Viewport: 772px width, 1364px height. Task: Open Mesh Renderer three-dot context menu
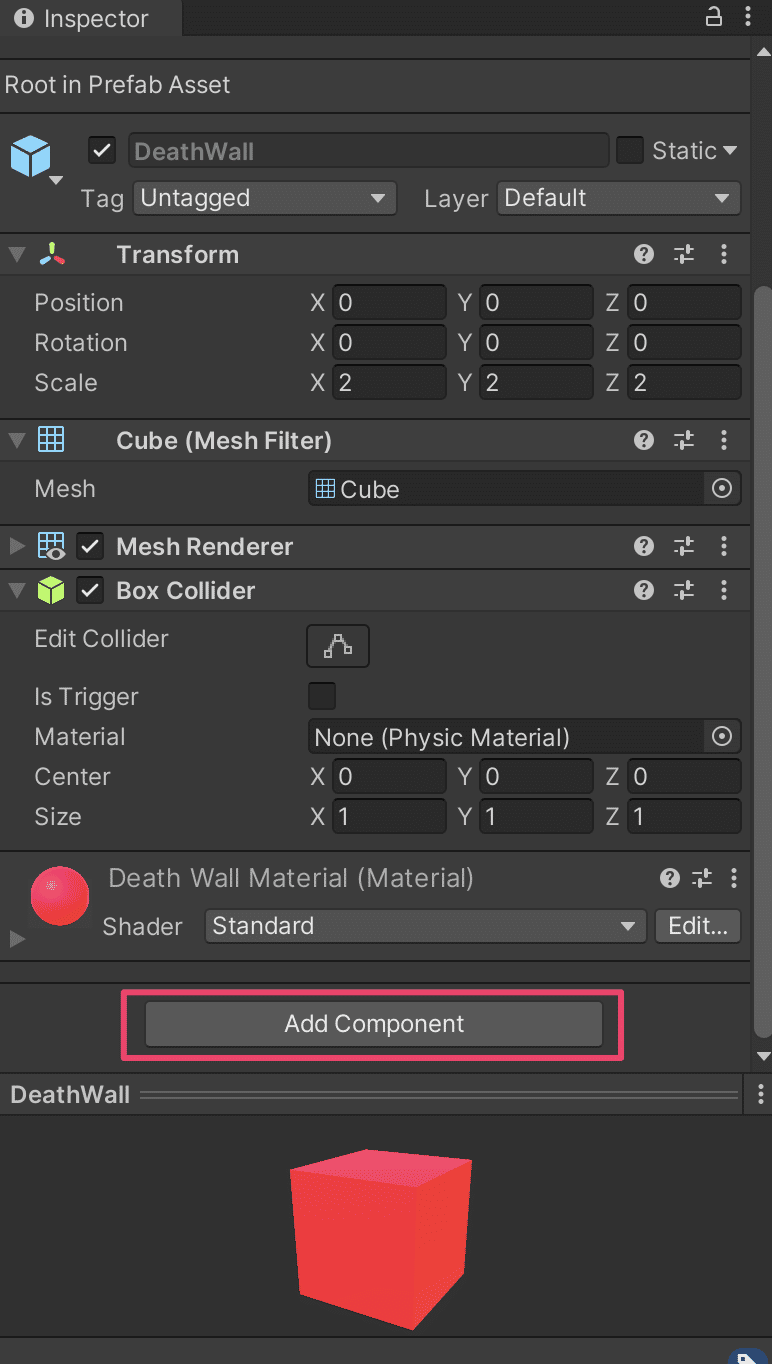coord(724,547)
